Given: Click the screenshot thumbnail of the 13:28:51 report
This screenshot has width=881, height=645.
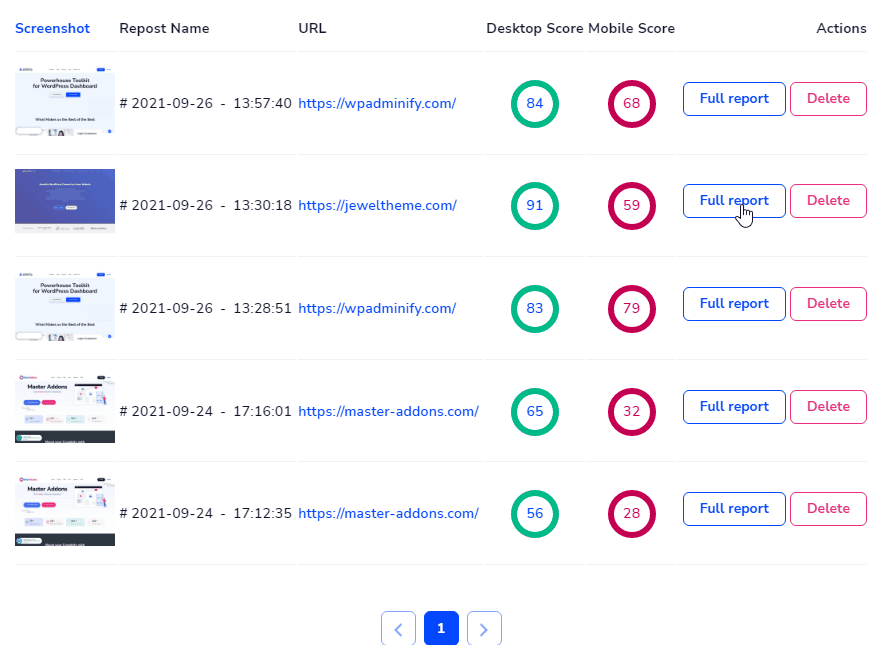Looking at the screenshot, I should [65, 307].
